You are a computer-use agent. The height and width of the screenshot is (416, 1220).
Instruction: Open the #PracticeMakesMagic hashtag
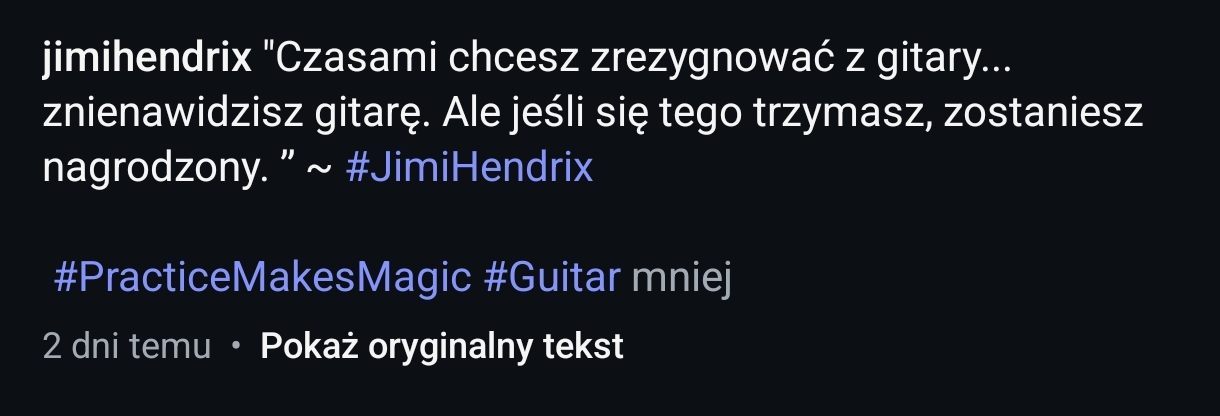pos(262,278)
